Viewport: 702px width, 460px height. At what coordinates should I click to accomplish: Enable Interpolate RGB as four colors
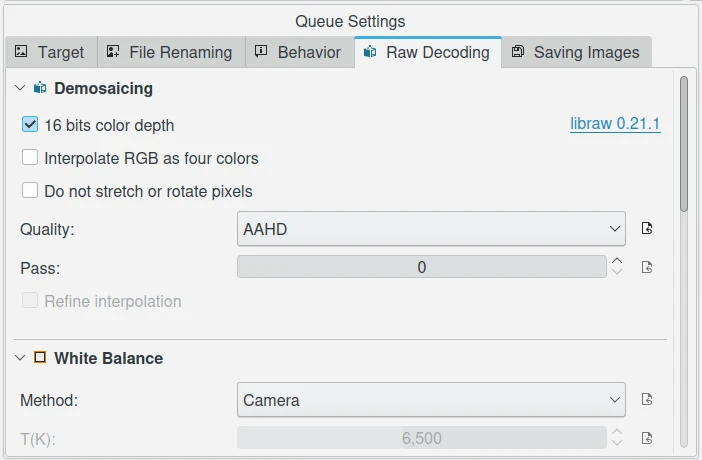click(30, 158)
